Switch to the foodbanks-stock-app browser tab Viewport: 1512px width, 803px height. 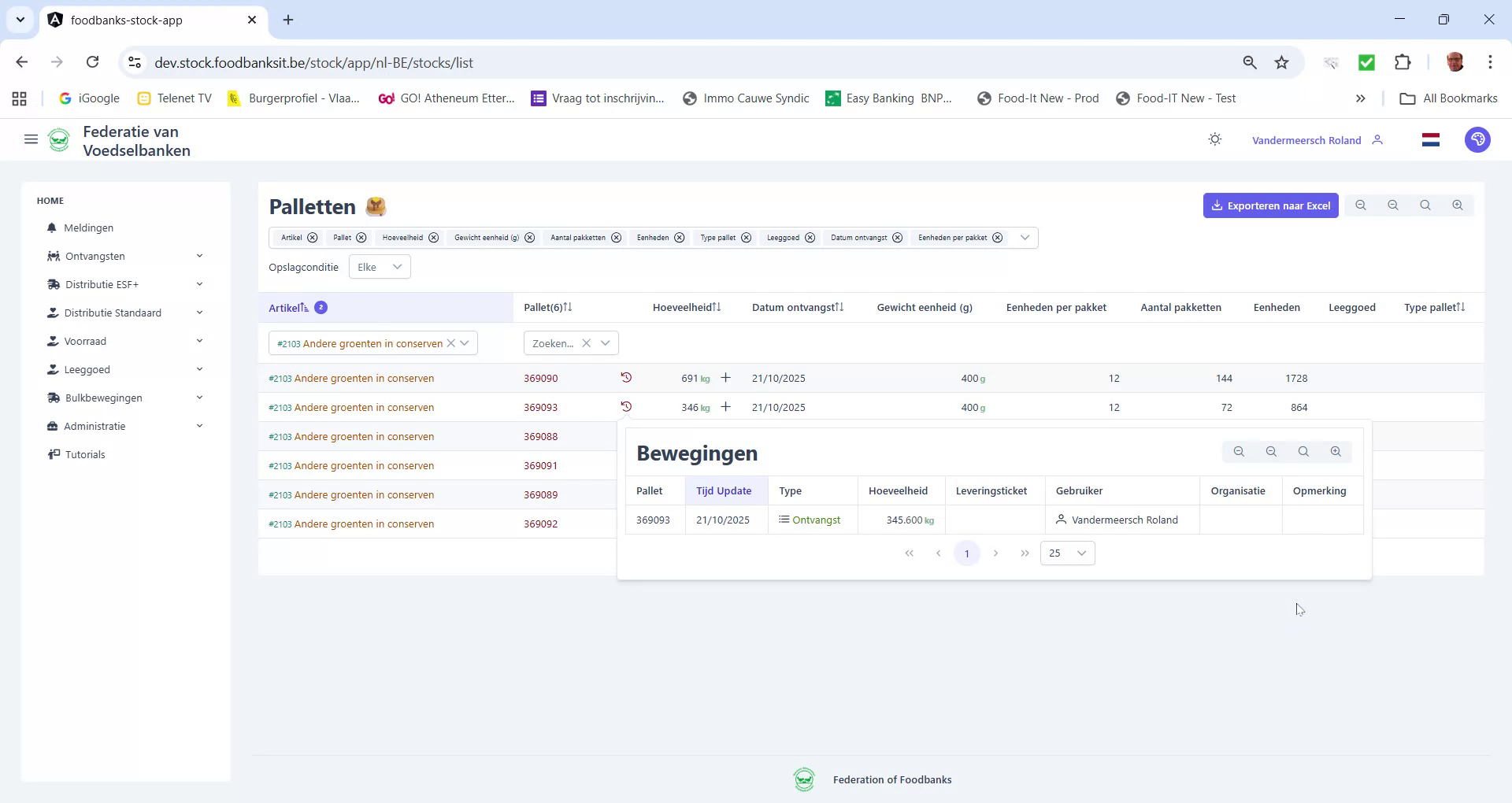pos(126,20)
